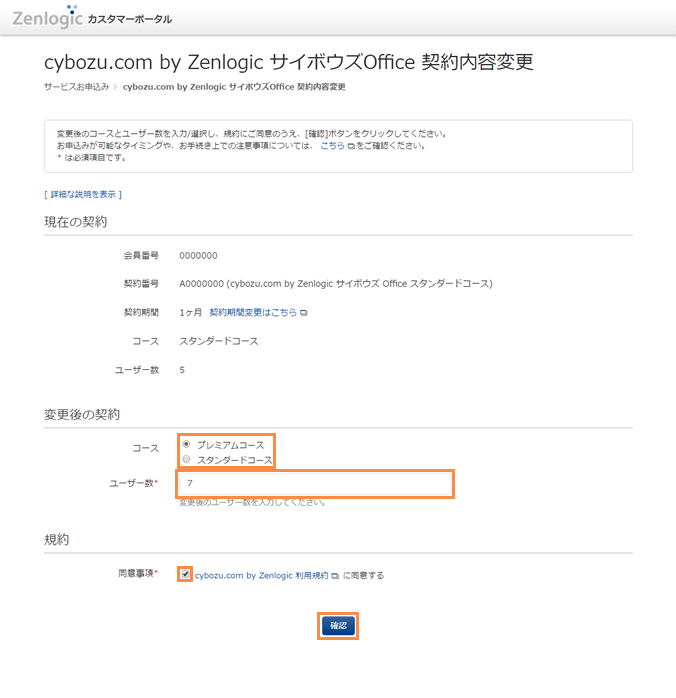Click 現在の契約 section heading
The height and width of the screenshot is (698, 676).
[75, 222]
